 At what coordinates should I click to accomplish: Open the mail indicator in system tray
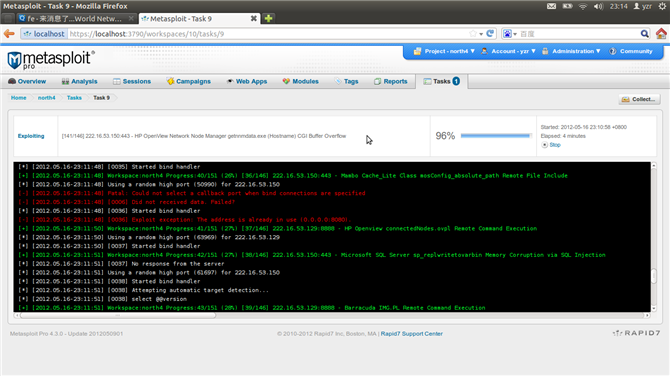pos(552,6)
